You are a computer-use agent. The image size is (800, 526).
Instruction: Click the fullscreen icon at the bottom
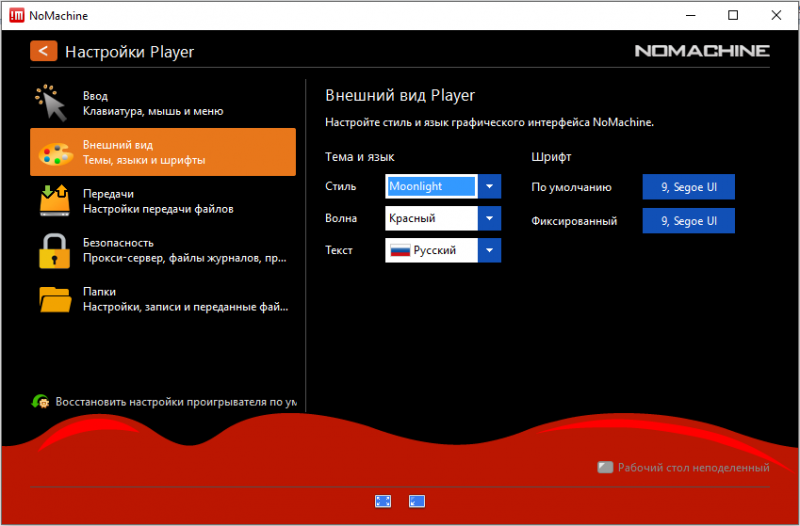(x=383, y=502)
